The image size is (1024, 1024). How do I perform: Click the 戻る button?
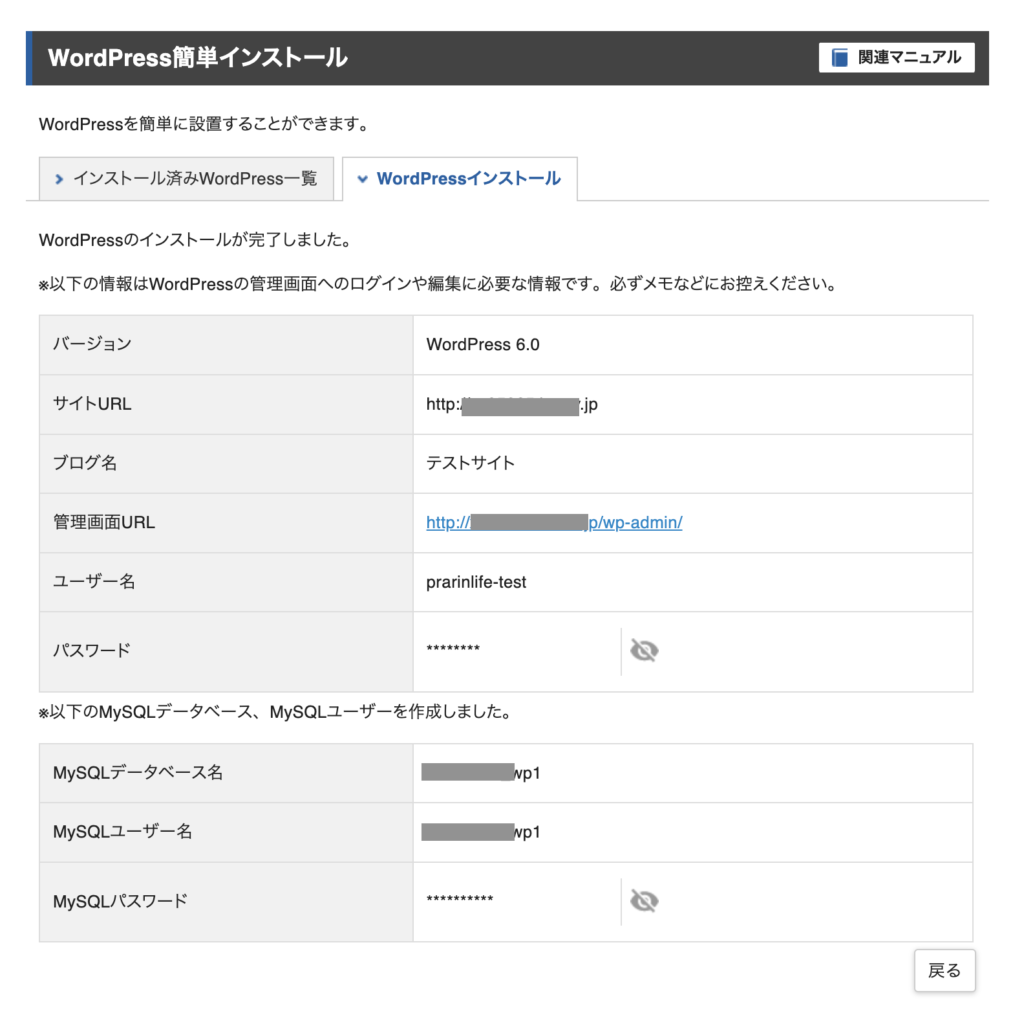point(944,970)
